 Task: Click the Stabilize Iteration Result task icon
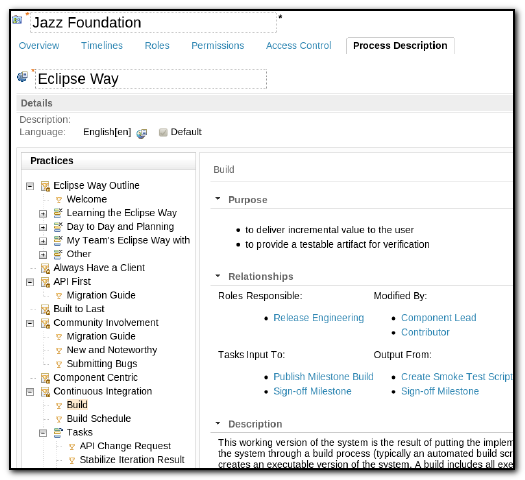click(x=72, y=461)
